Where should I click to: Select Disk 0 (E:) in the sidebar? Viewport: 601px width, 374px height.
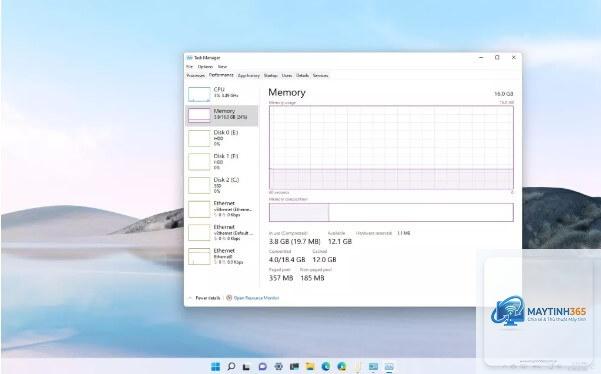pyautogui.click(x=222, y=138)
